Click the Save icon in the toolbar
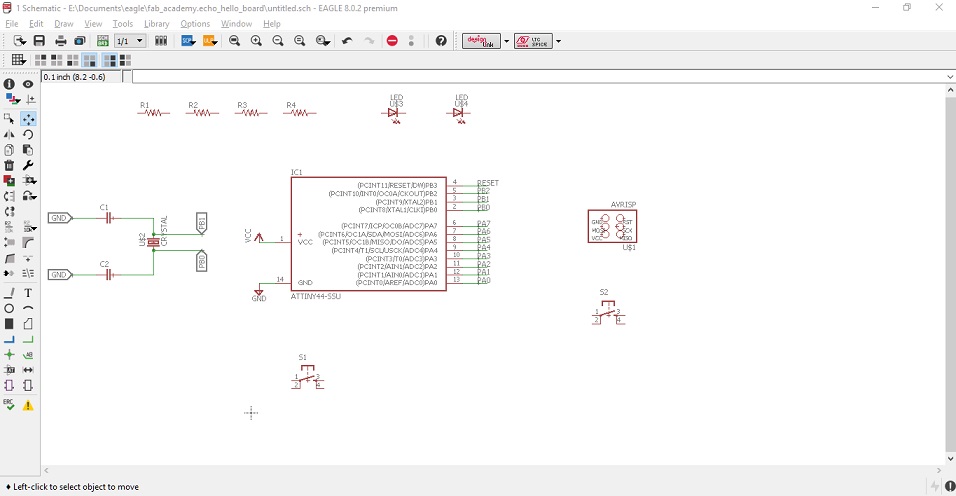This screenshot has height=496, width=956. (39, 41)
